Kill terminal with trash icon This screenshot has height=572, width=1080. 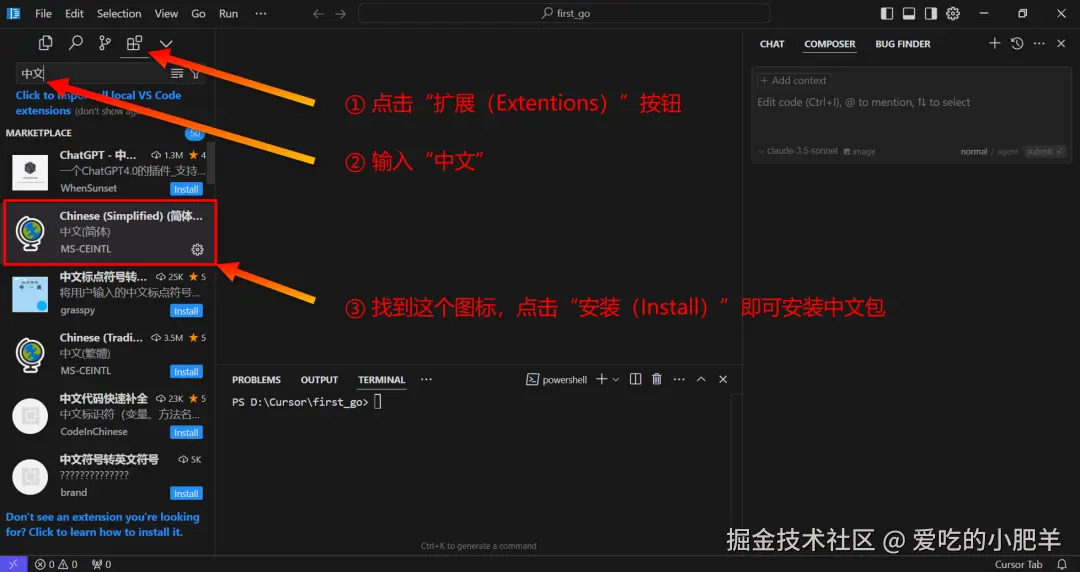pos(657,379)
